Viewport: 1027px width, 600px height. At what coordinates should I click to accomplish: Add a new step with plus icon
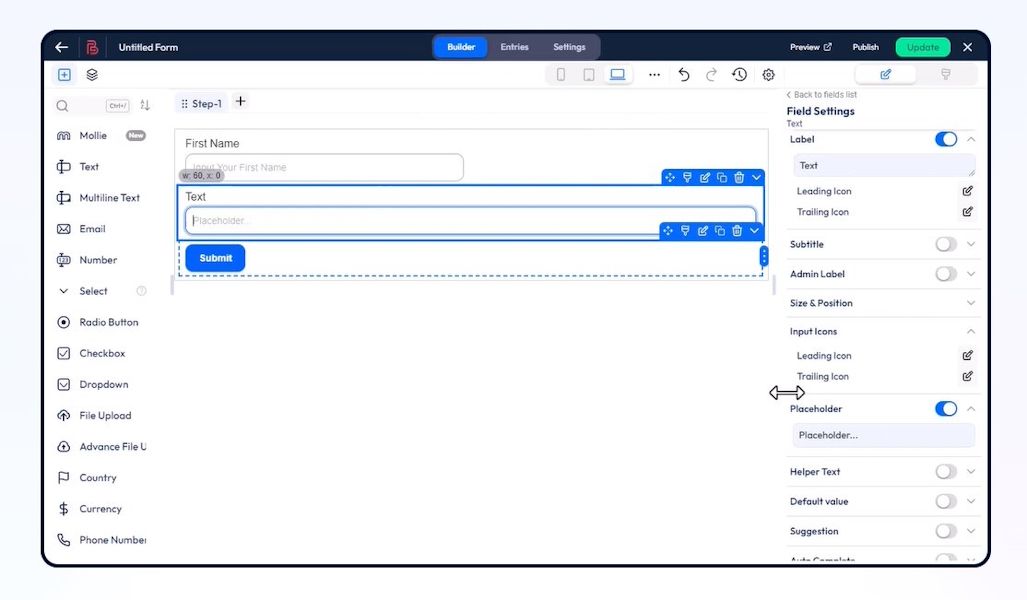click(240, 102)
